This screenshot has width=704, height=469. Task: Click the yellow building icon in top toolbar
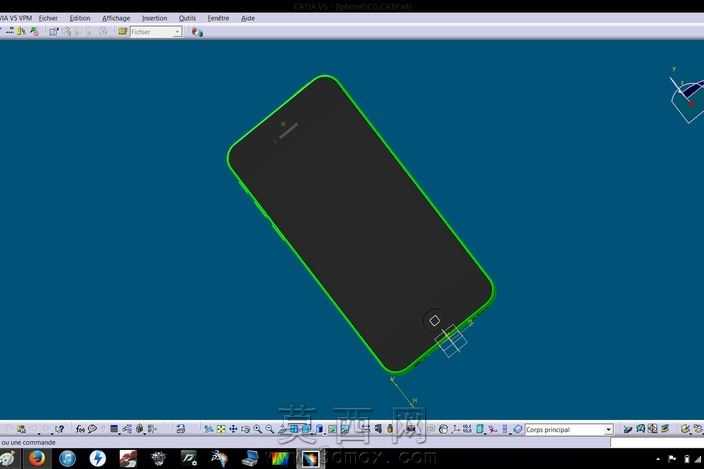point(21,31)
